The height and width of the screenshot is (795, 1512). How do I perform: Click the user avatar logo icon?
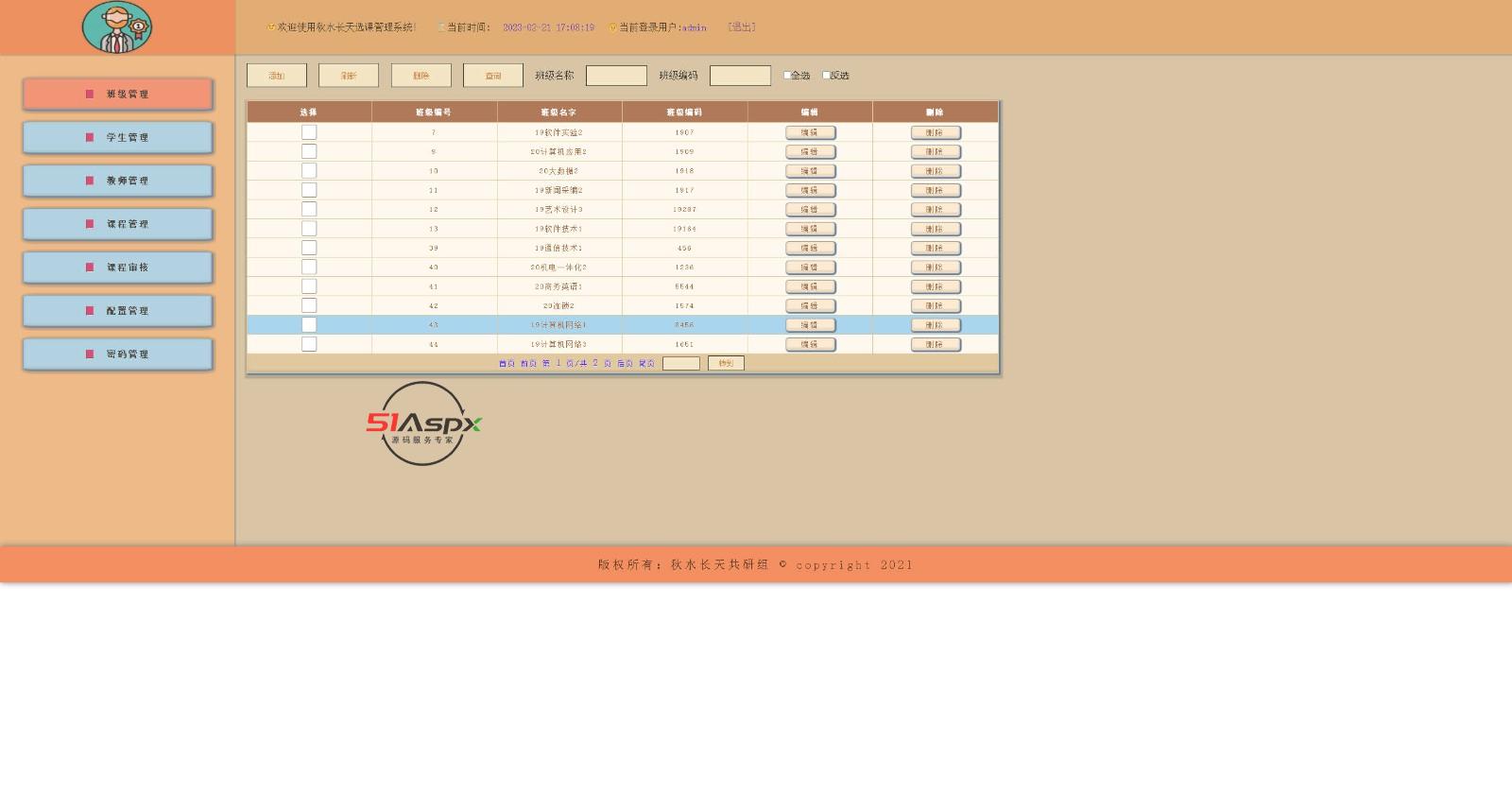click(116, 27)
